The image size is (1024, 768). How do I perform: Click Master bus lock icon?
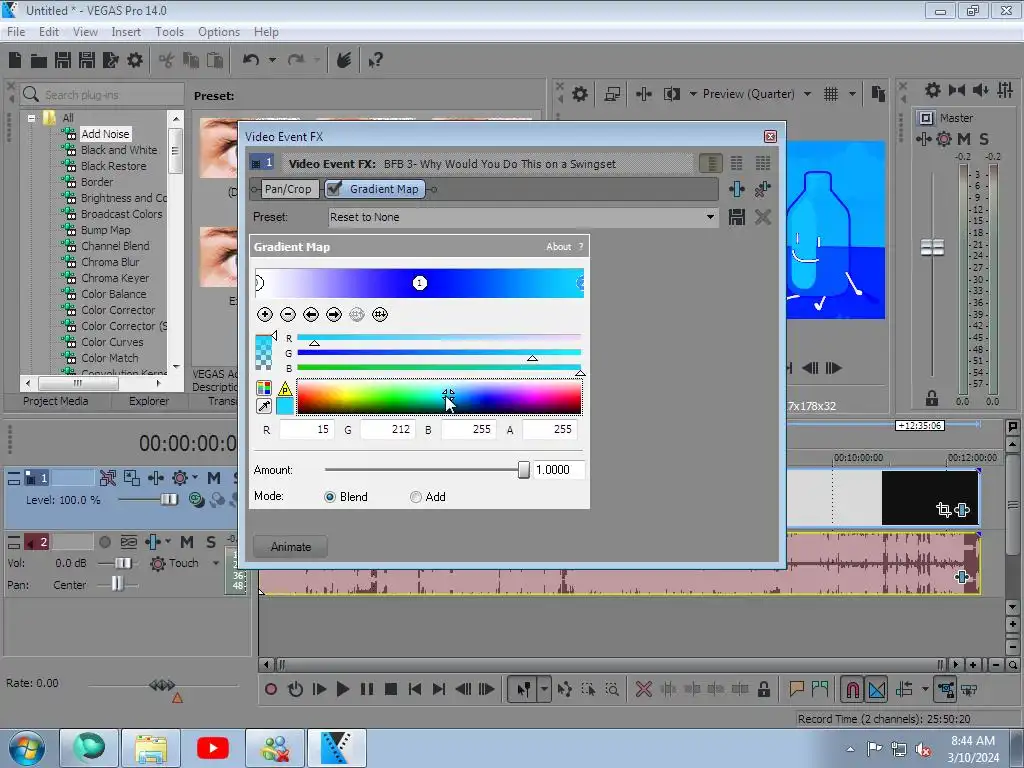click(x=932, y=398)
